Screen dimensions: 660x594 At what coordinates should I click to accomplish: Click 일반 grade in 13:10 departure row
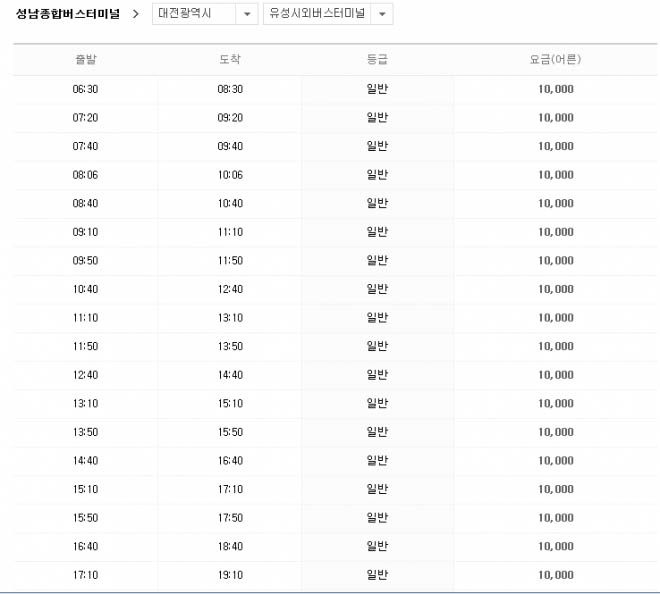pos(377,403)
